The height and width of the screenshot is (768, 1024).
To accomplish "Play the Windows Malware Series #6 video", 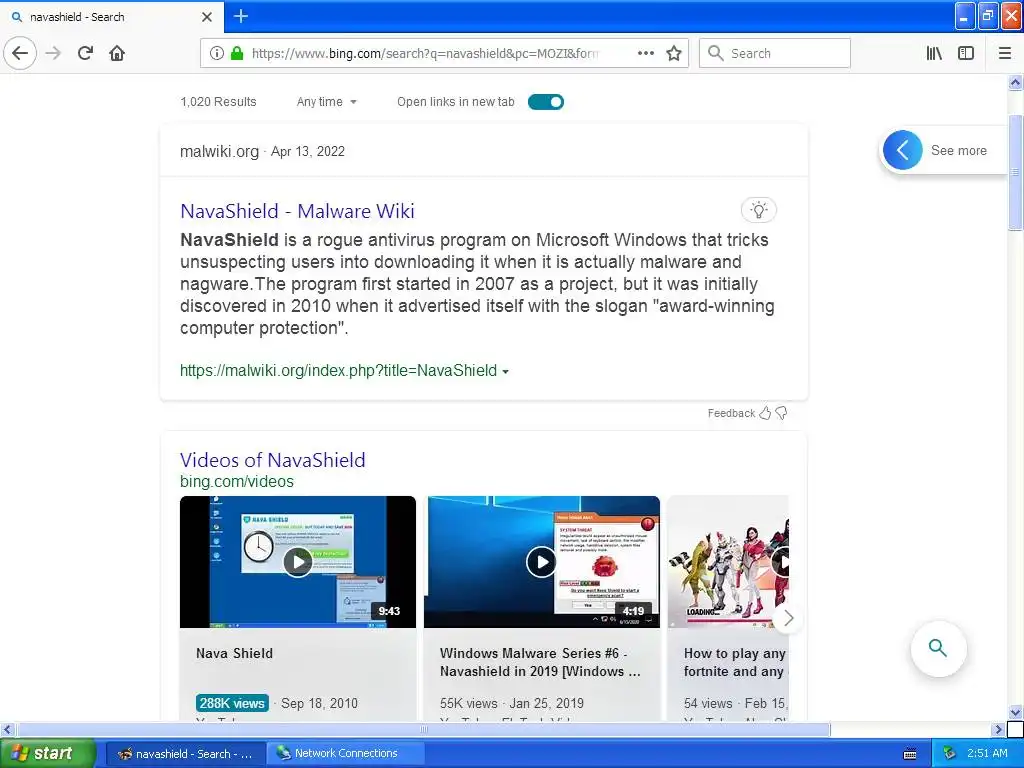I will pos(542,562).
